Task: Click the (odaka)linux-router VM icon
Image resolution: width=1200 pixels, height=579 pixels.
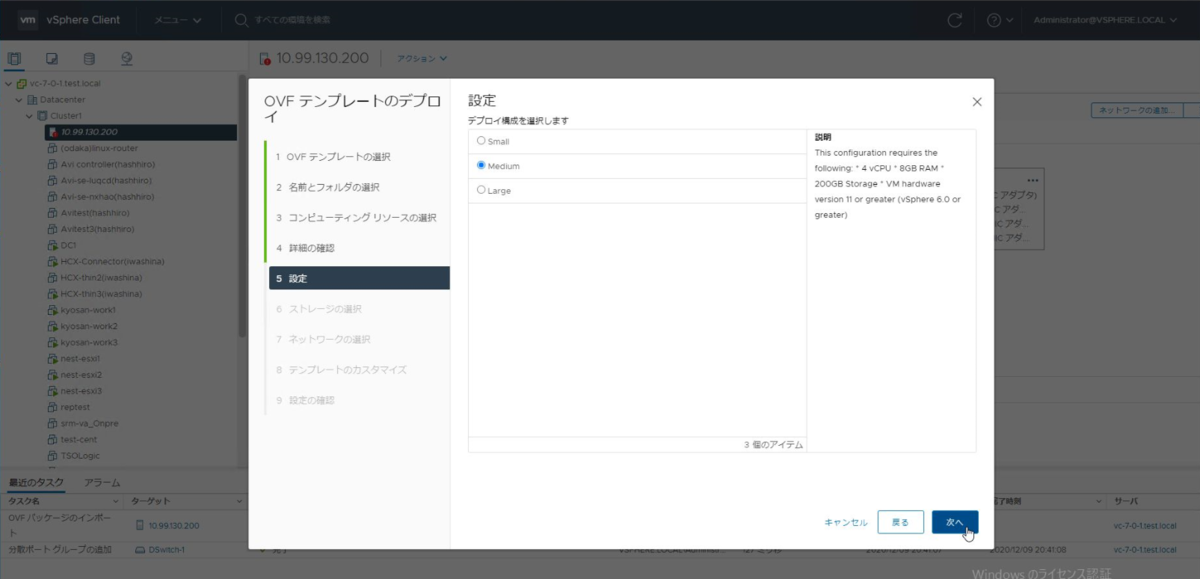Action: (x=53, y=148)
